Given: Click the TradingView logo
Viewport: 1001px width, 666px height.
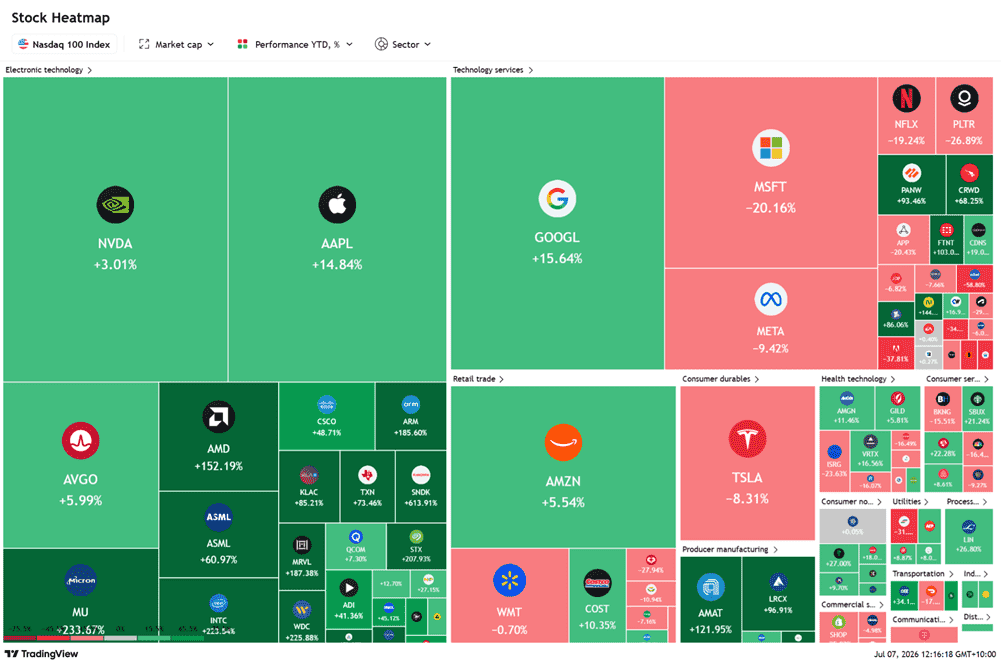Looking at the screenshot, I should point(41,654).
